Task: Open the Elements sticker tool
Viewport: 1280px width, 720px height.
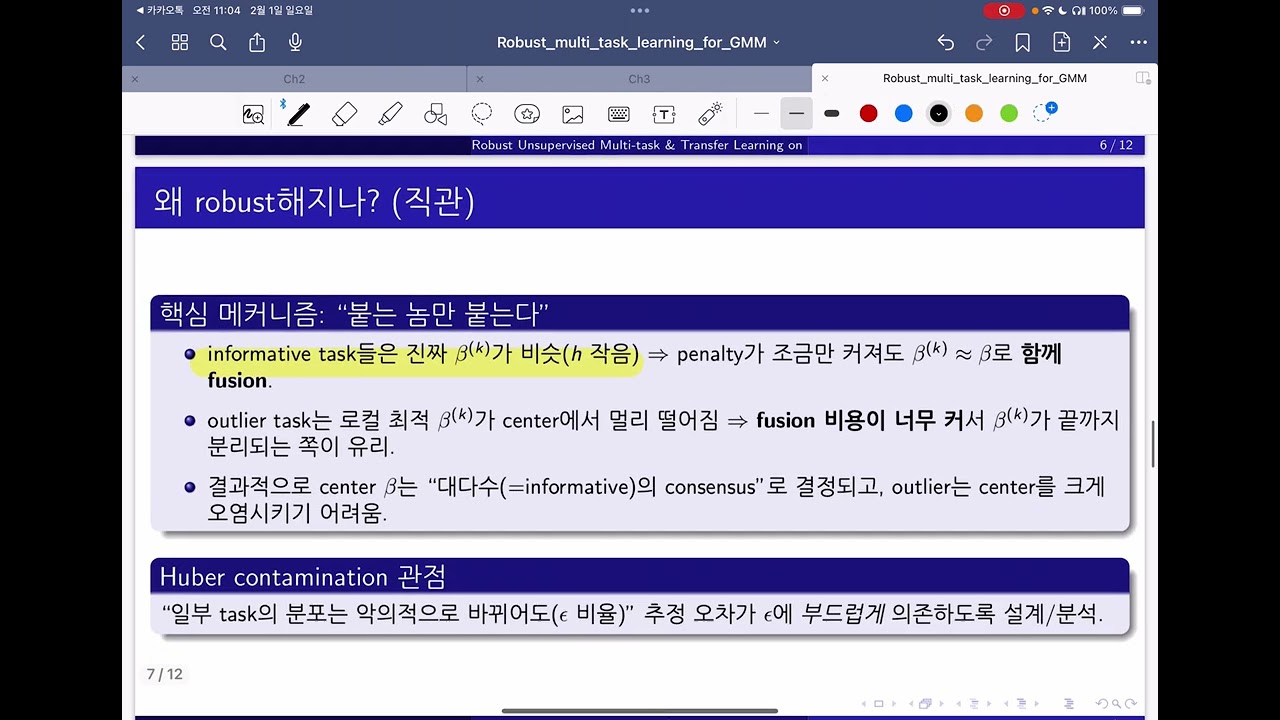Action: 527,114
